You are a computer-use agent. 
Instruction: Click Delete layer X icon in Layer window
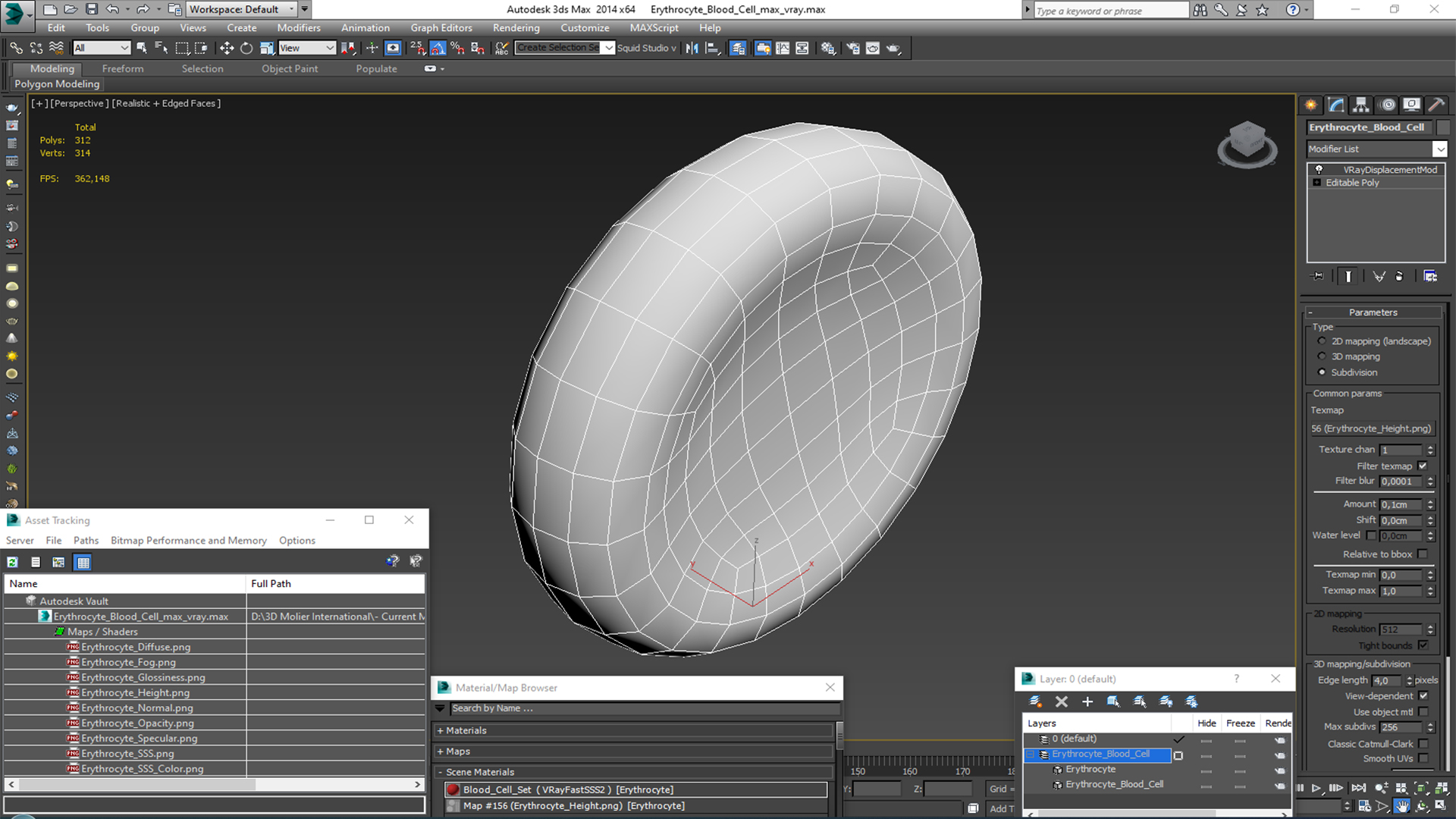(x=1062, y=701)
